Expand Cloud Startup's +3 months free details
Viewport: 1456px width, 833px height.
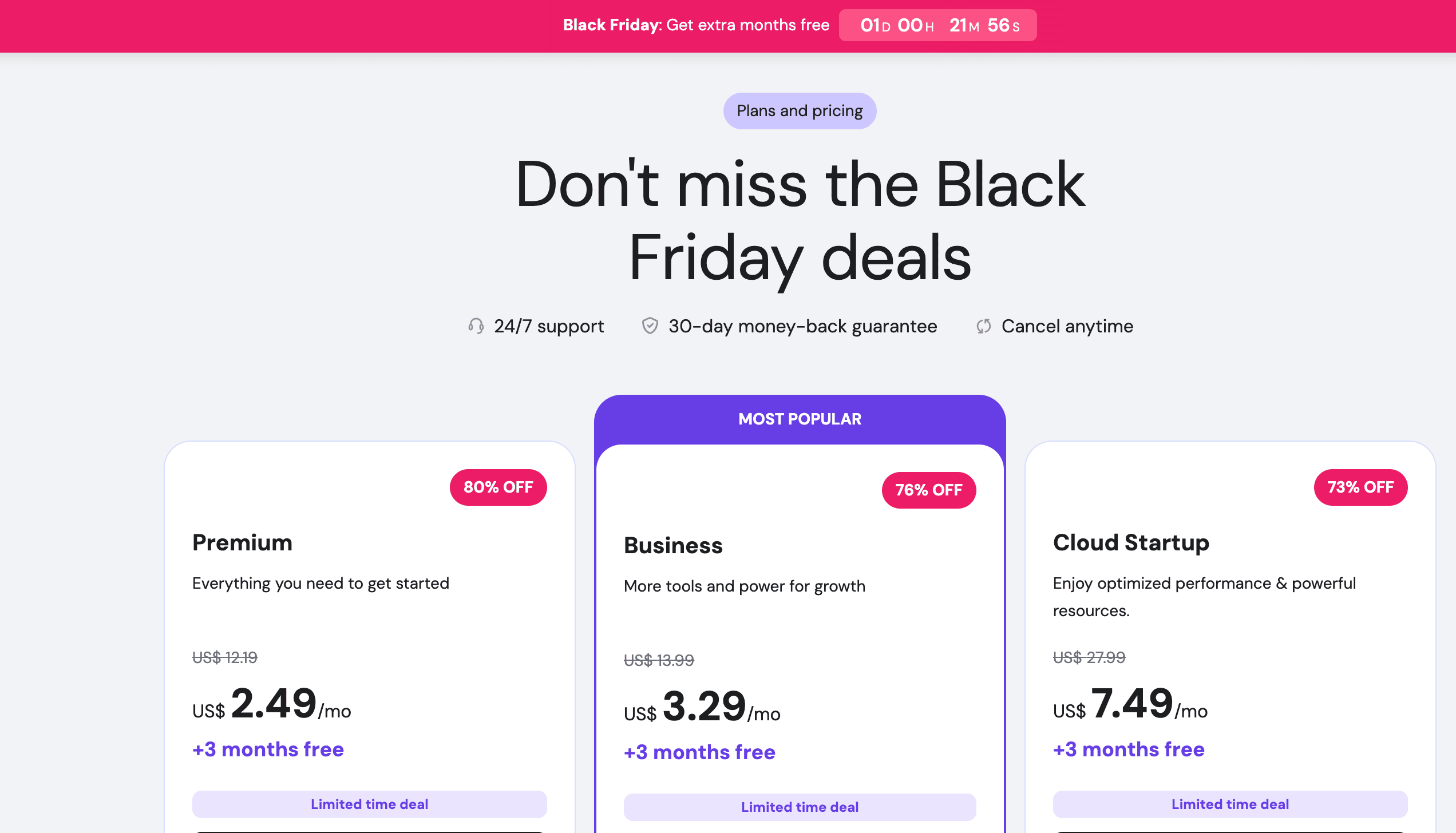point(1128,749)
